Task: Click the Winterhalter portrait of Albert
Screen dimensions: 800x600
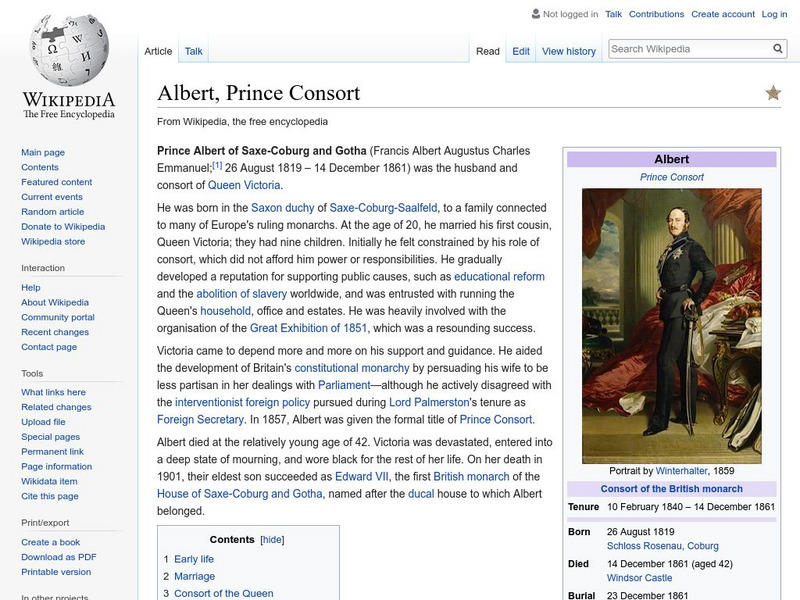Action: coord(671,328)
